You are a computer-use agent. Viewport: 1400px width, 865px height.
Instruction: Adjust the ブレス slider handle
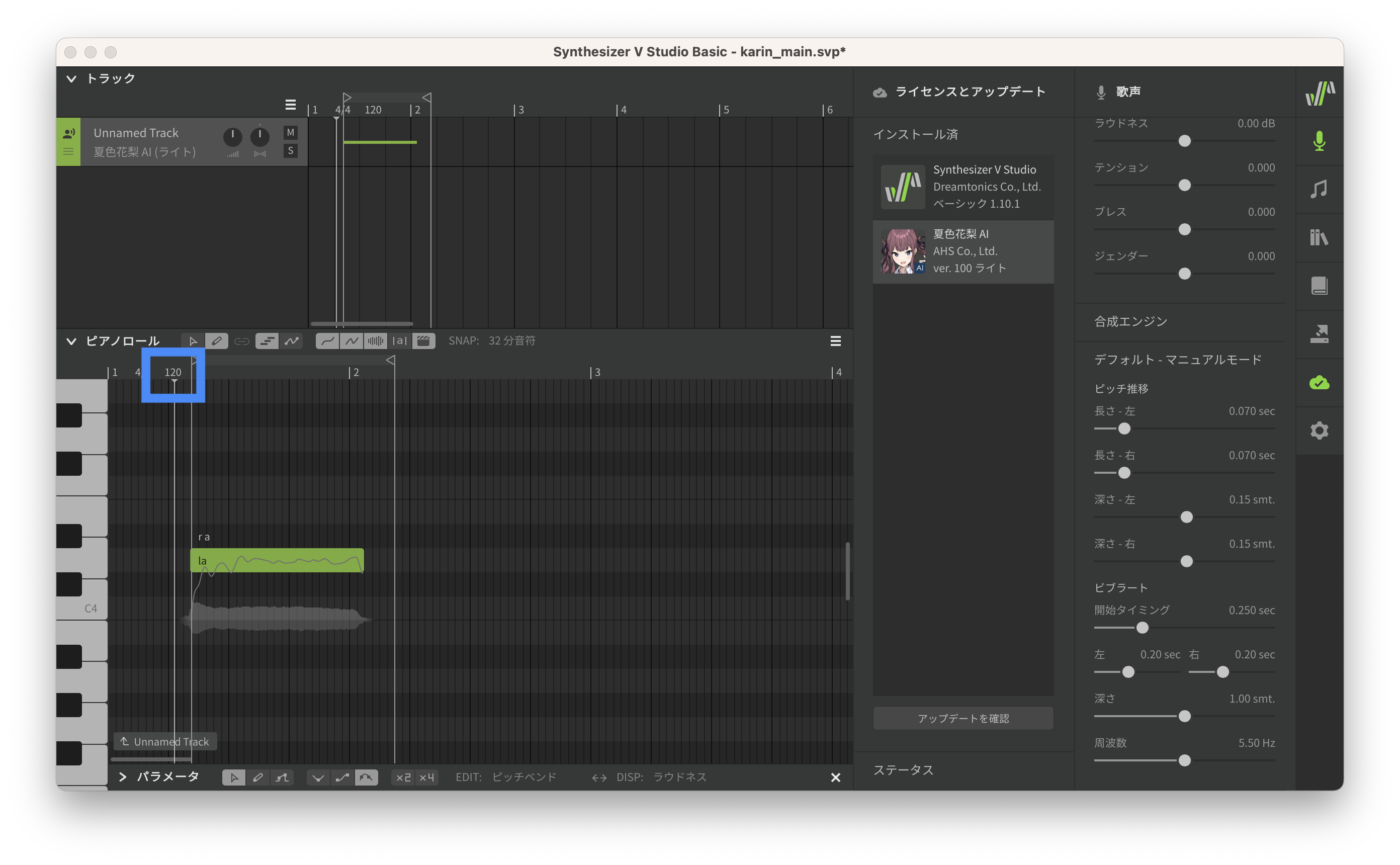coord(1184,229)
